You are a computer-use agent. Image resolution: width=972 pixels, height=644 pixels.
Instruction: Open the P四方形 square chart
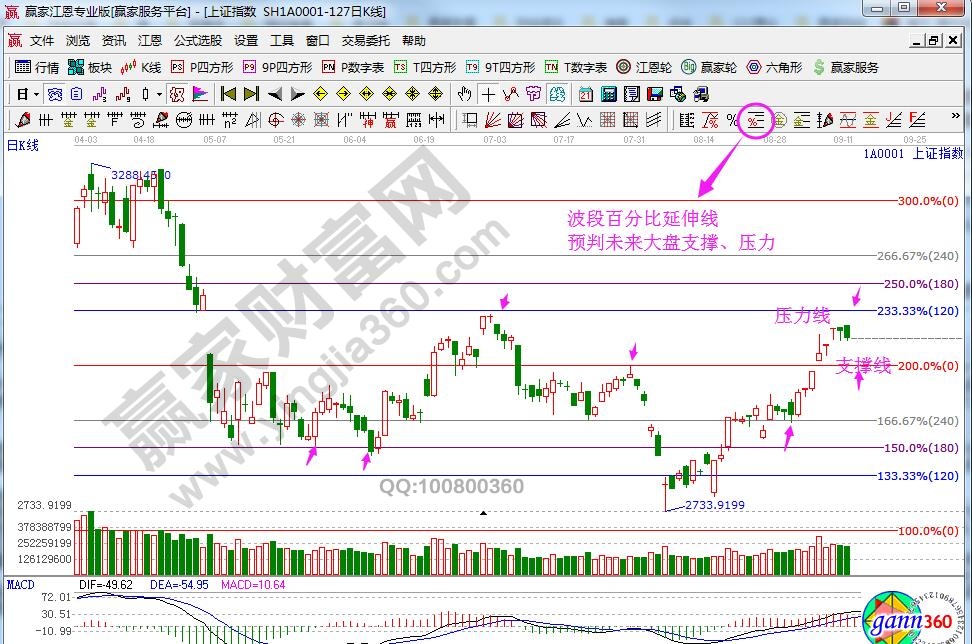click(x=201, y=67)
